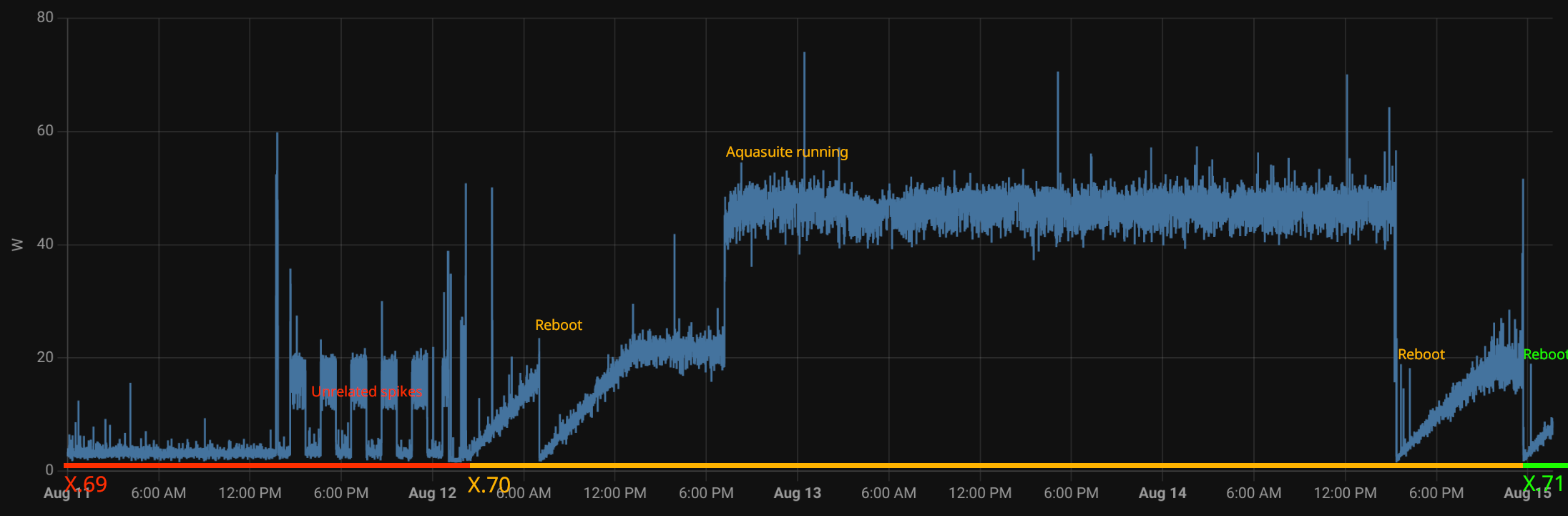This screenshot has height=516, width=1568.
Task: Click the 80 value on the Y-axis
Action: pos(45,17)
